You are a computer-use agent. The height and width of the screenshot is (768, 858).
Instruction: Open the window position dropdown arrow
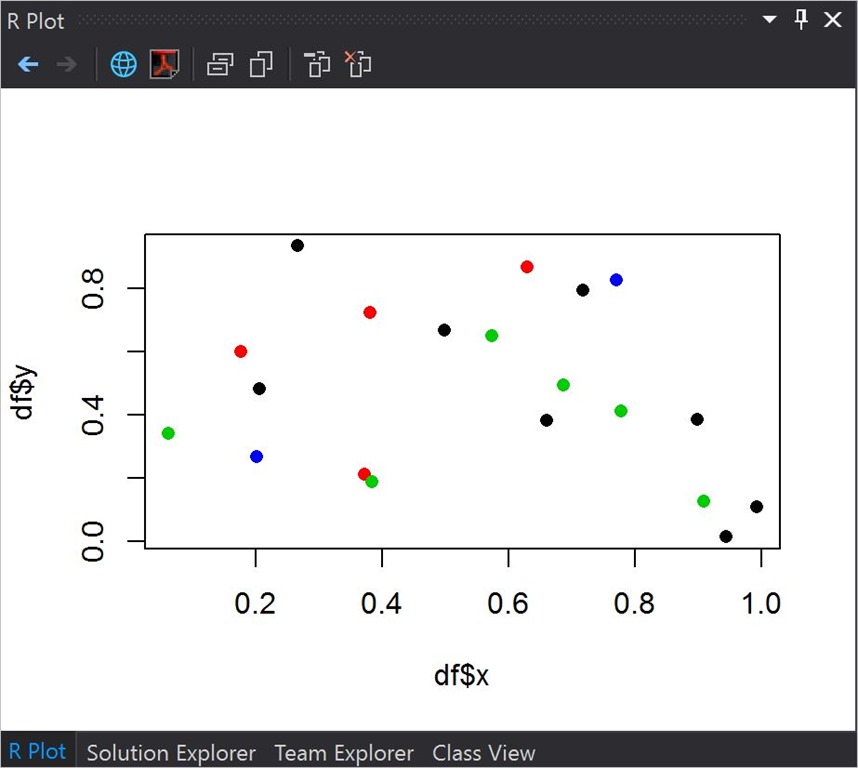(x=769, y=20)
